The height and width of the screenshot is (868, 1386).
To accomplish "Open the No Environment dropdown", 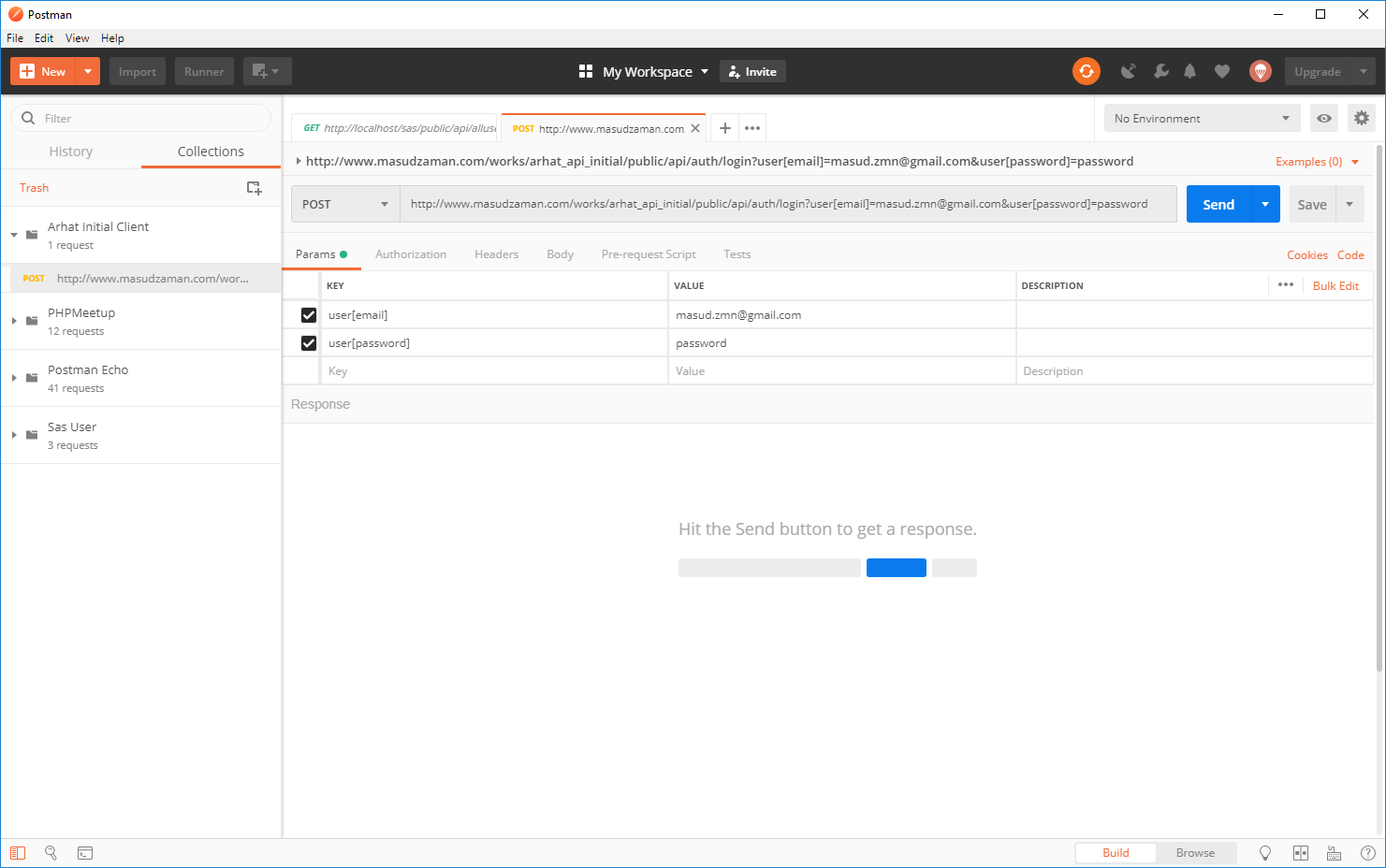I will coord(1201,118).
